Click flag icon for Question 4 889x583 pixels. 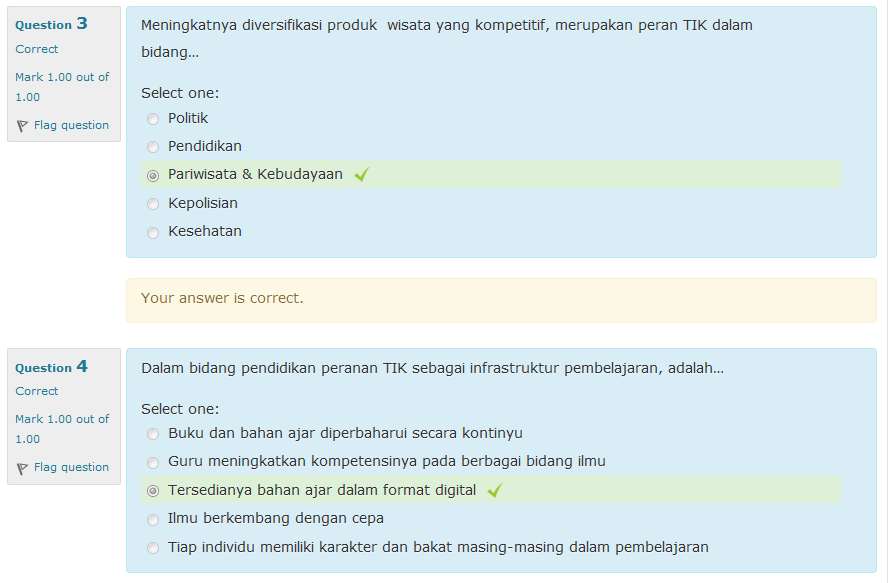pyautogui.click(x=22, y=468)
